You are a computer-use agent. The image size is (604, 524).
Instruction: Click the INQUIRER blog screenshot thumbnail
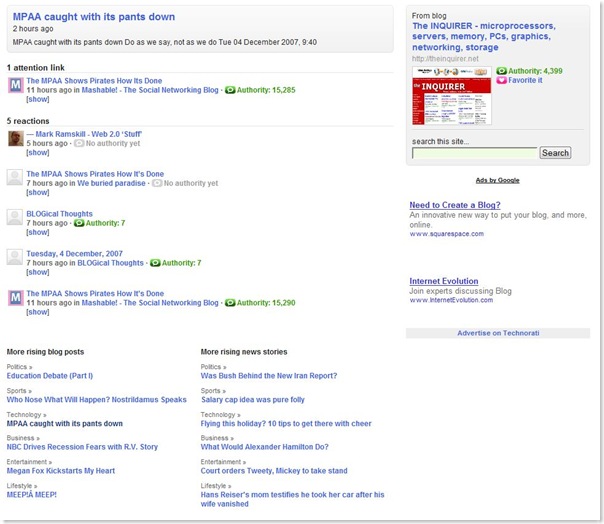(451, 96)
